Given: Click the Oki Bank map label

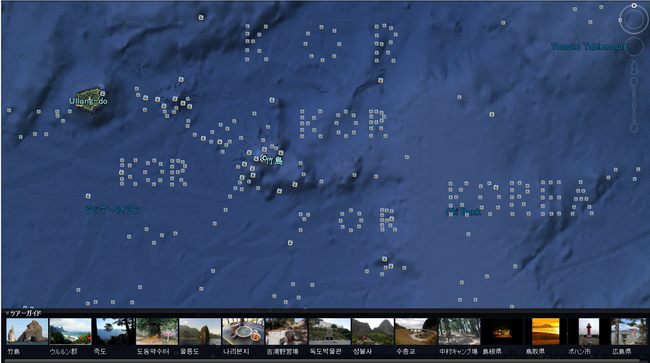Looking at the screenshot, I should pyautogui.click(x=463, y=212).
